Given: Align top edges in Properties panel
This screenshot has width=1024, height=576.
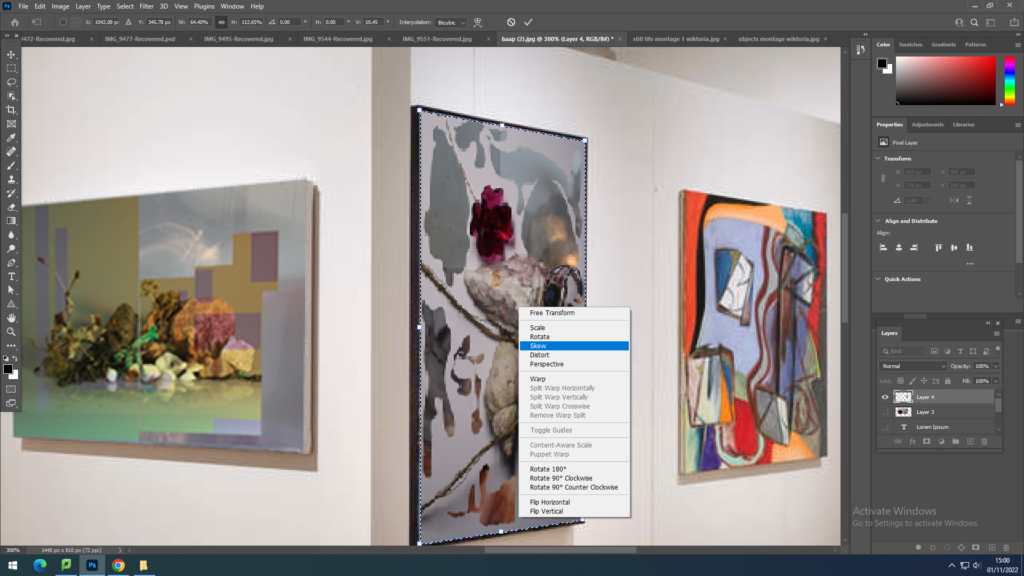Looking at the screenshot, I should [x=938, y=248].
